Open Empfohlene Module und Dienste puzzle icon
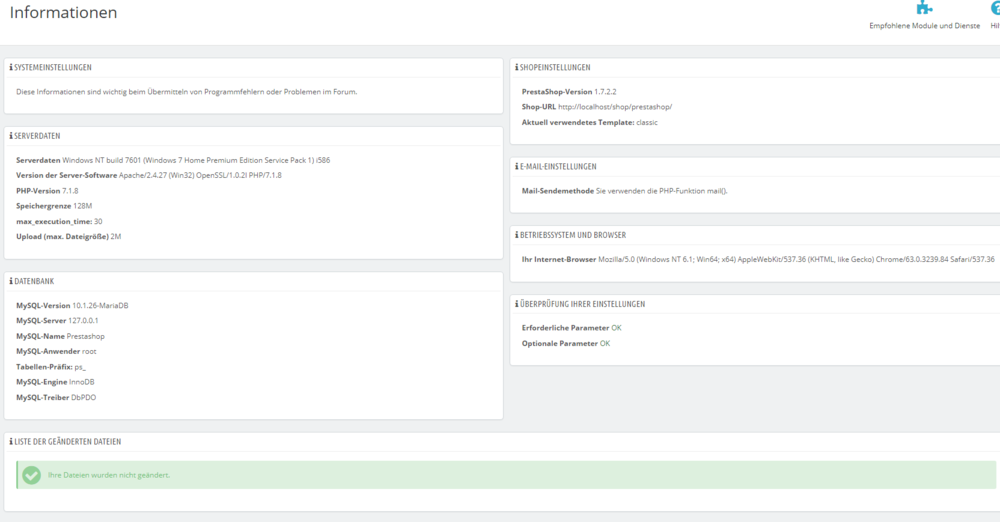 point(924,8)
